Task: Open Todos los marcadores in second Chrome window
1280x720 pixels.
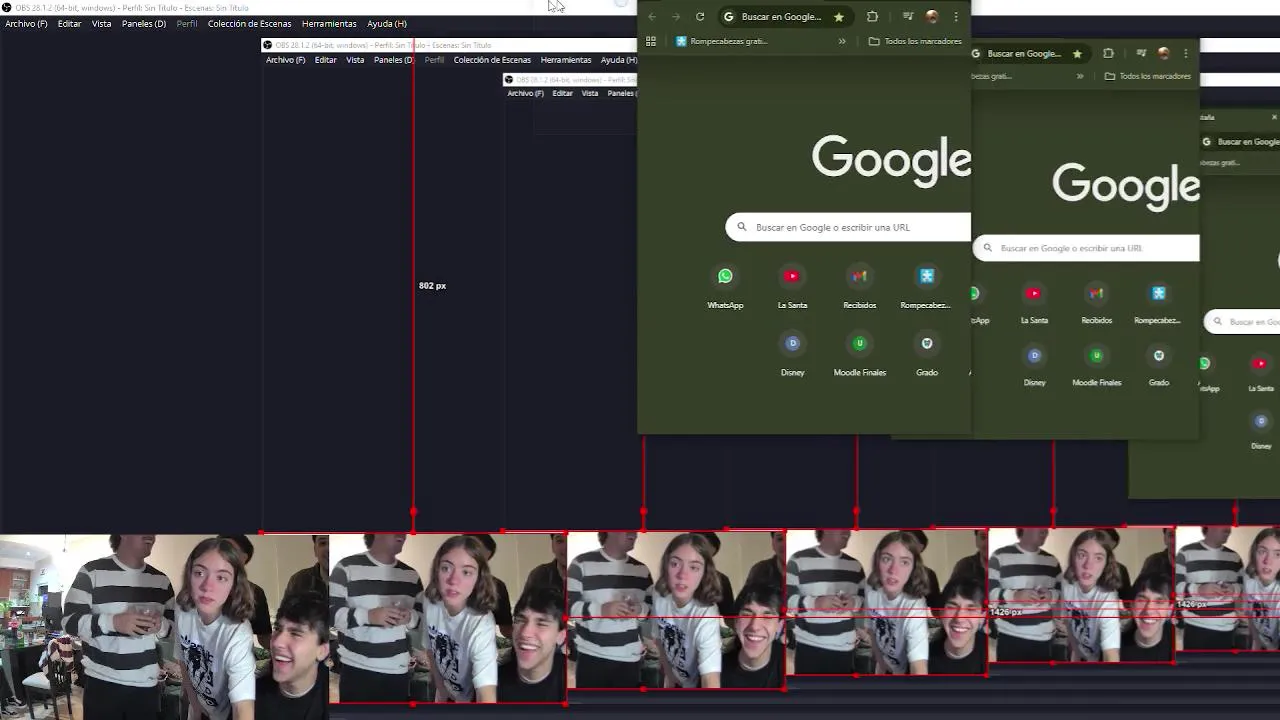Action: click(x=1147, y=76)
